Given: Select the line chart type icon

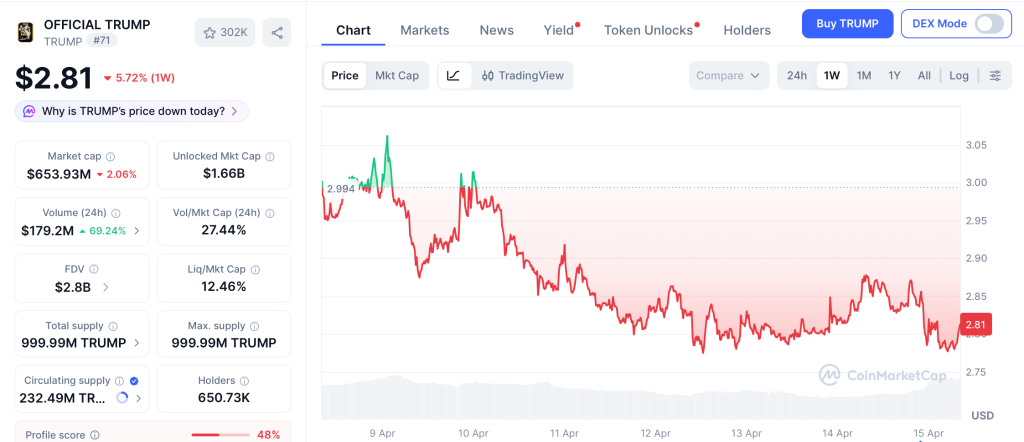Looking at the screenshot, I should coord(454,75).
